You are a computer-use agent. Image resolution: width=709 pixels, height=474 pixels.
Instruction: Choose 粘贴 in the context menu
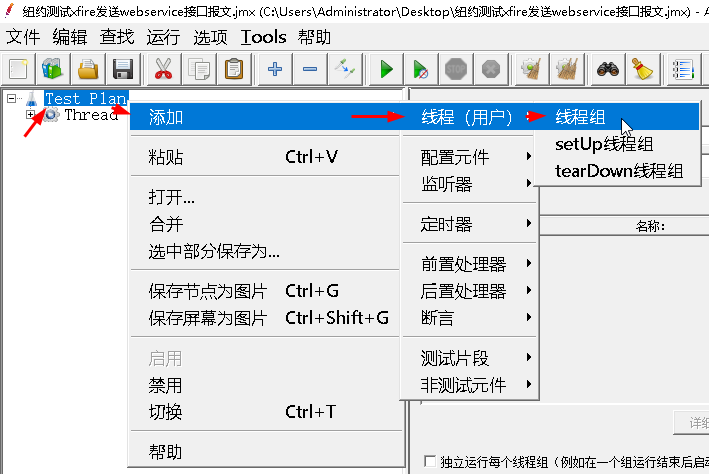265,157
